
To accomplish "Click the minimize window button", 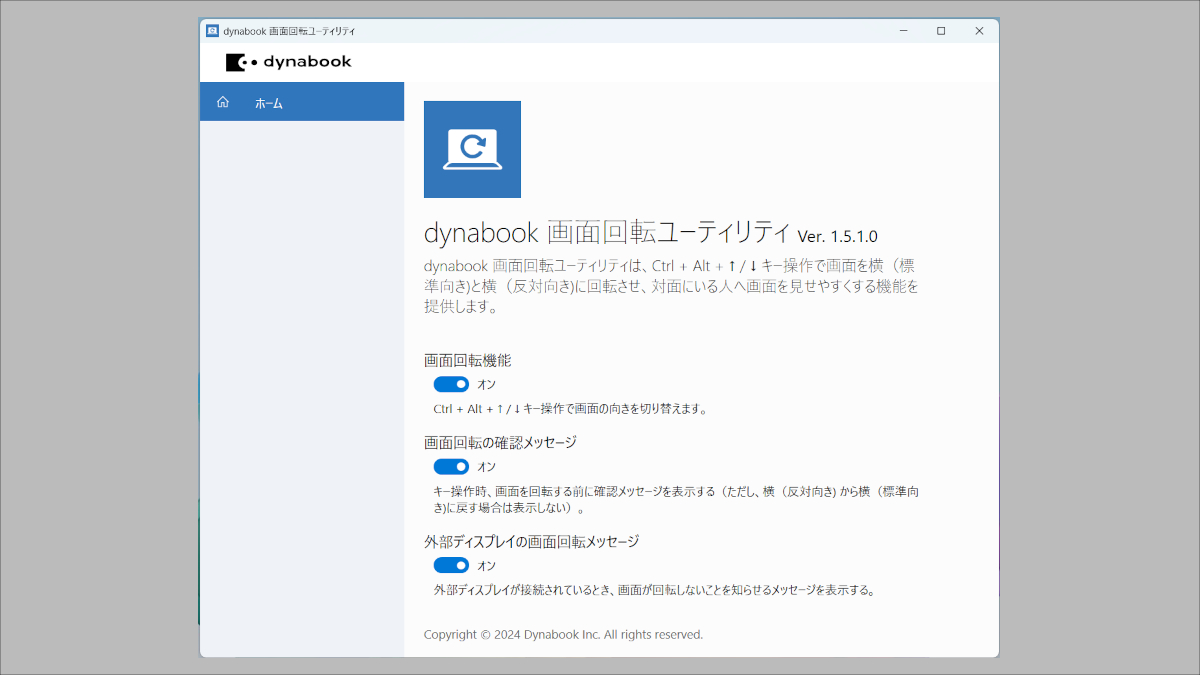I will tap(902, 30).
